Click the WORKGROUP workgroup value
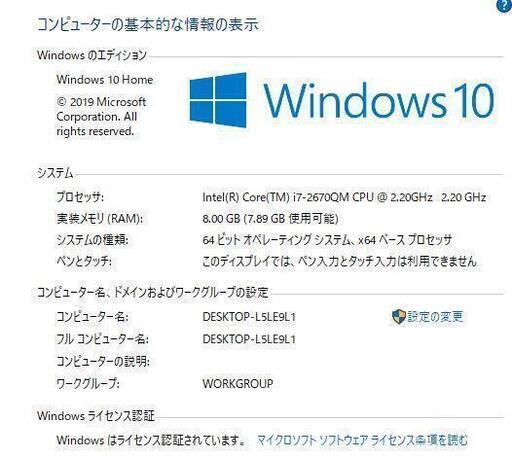 point(238,384)
